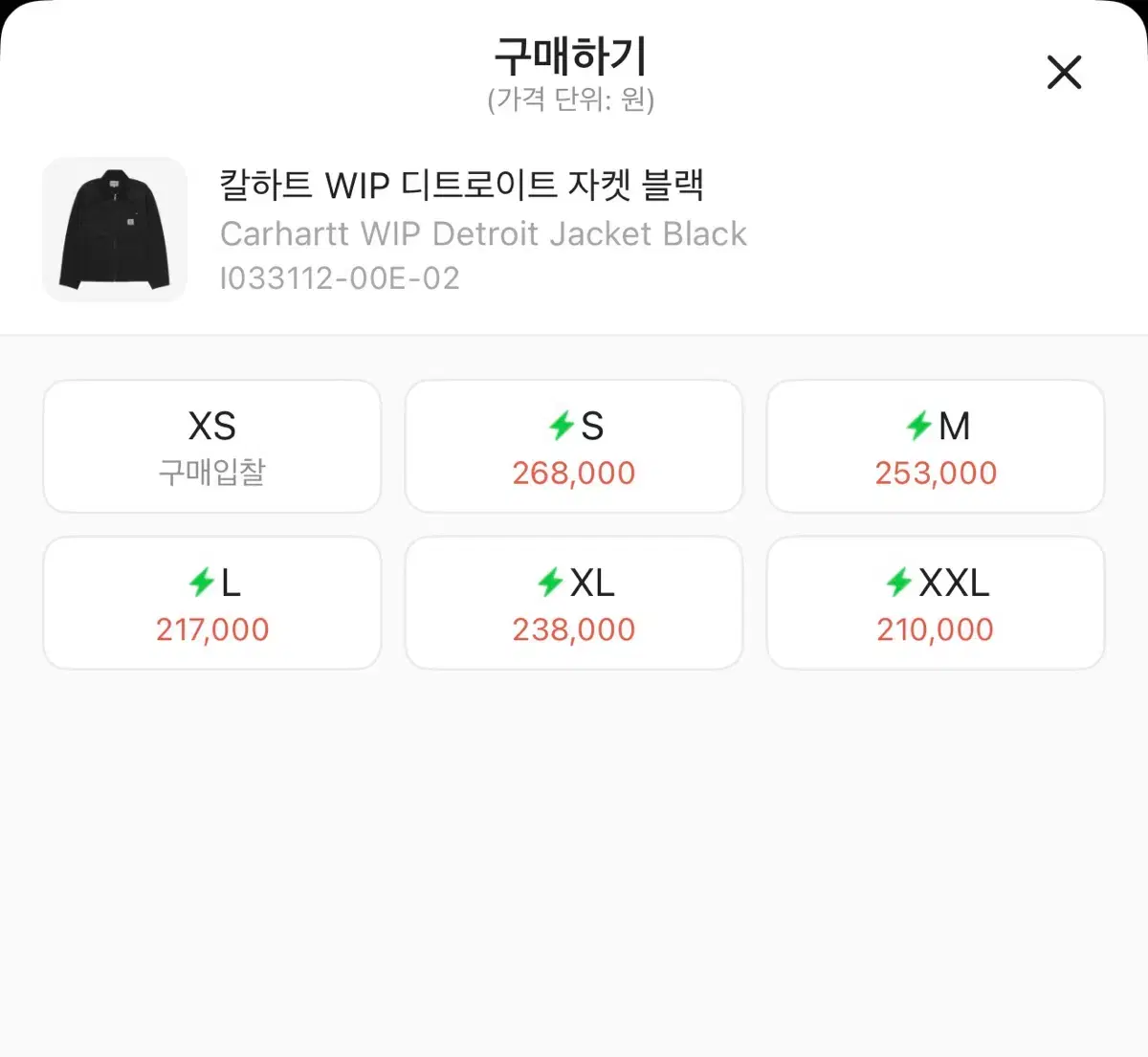Select size XS with 구매입찰 option
The image size is (1148, 1057).
coord(211,446)
